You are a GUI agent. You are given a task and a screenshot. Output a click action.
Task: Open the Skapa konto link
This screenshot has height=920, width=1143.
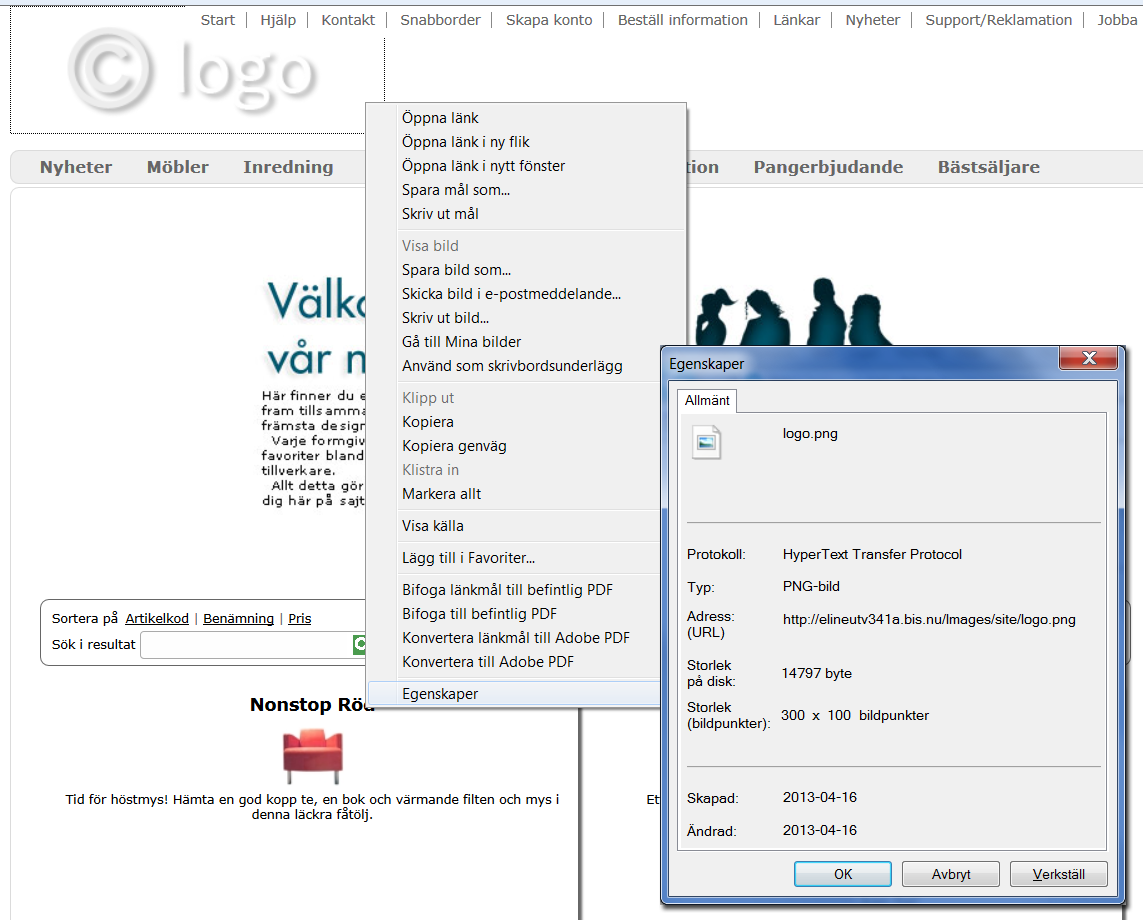(x=549, y=20)
